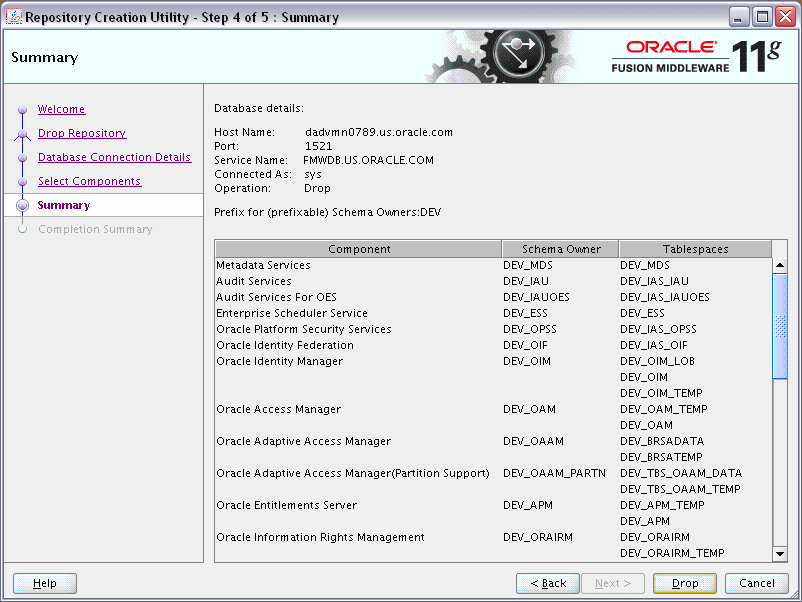
Task: Open Database Connection Details
Action: point(114,157)
